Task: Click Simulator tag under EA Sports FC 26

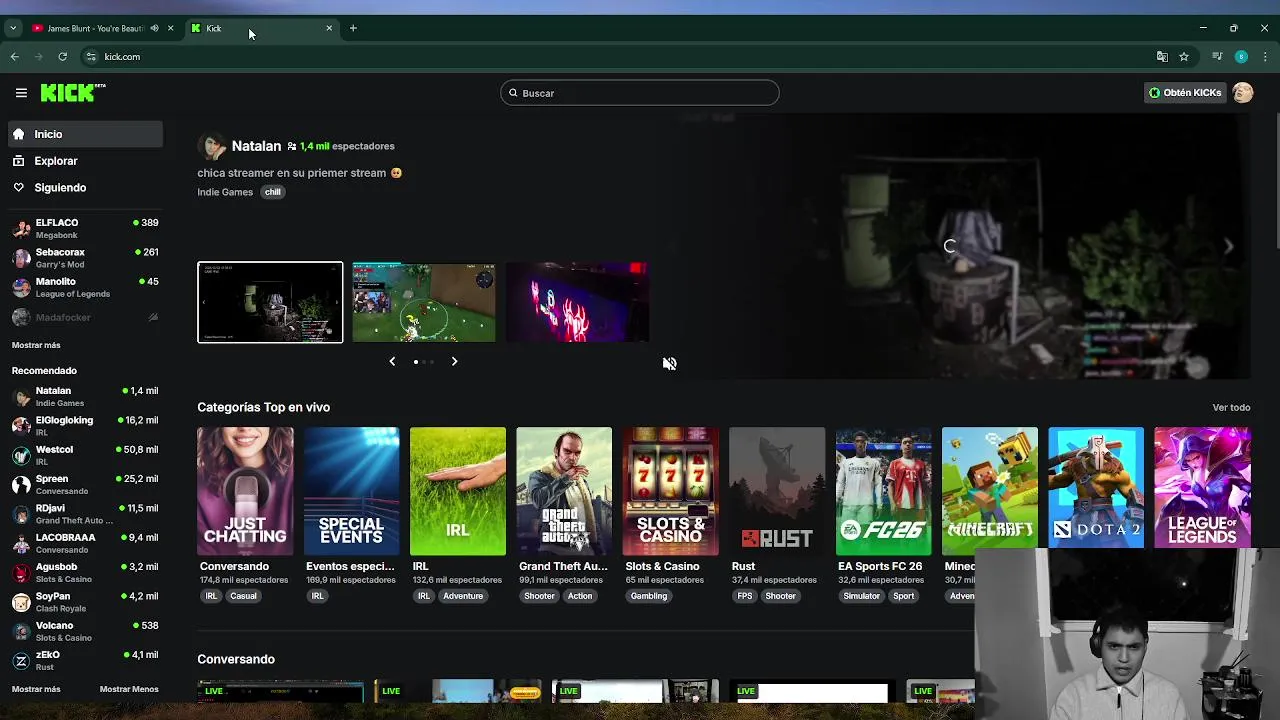Action: (861, 596)
